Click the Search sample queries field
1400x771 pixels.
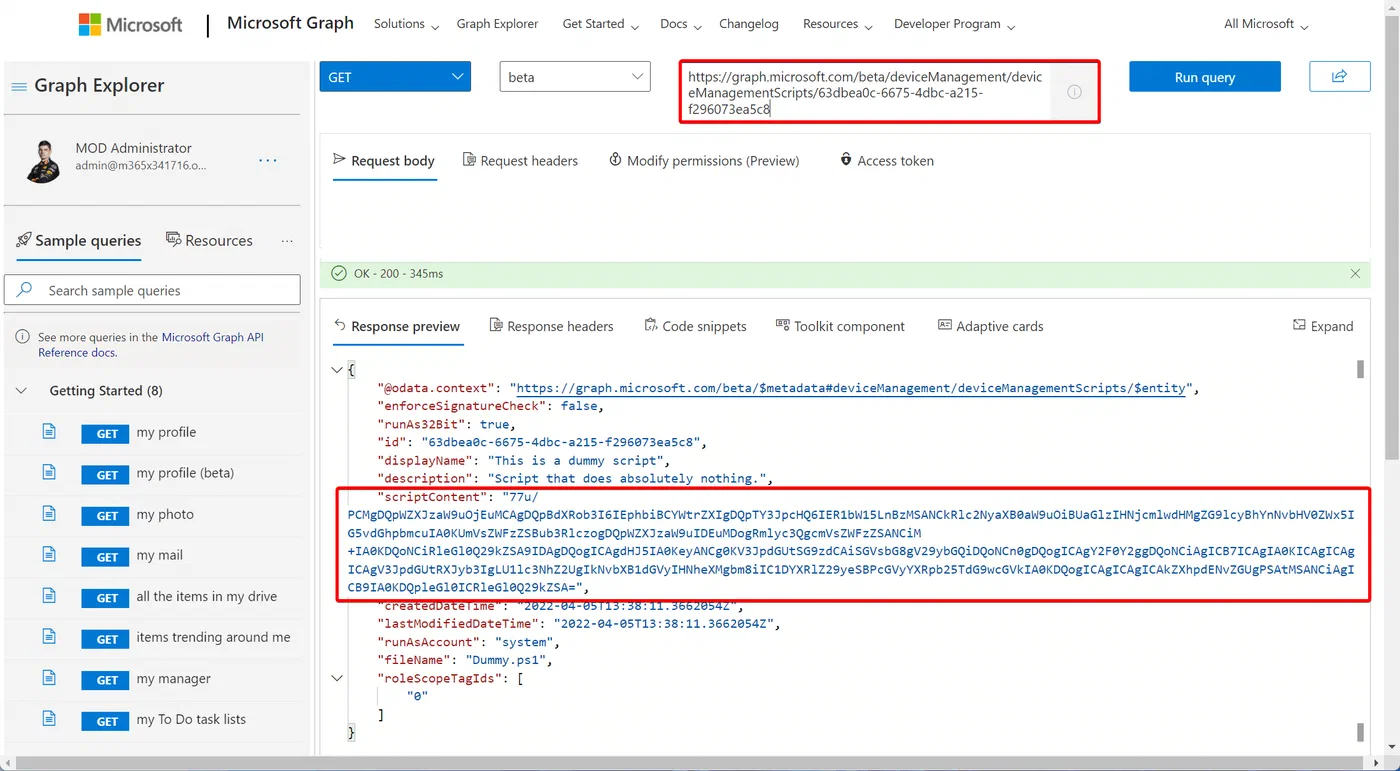pos(153,290)
